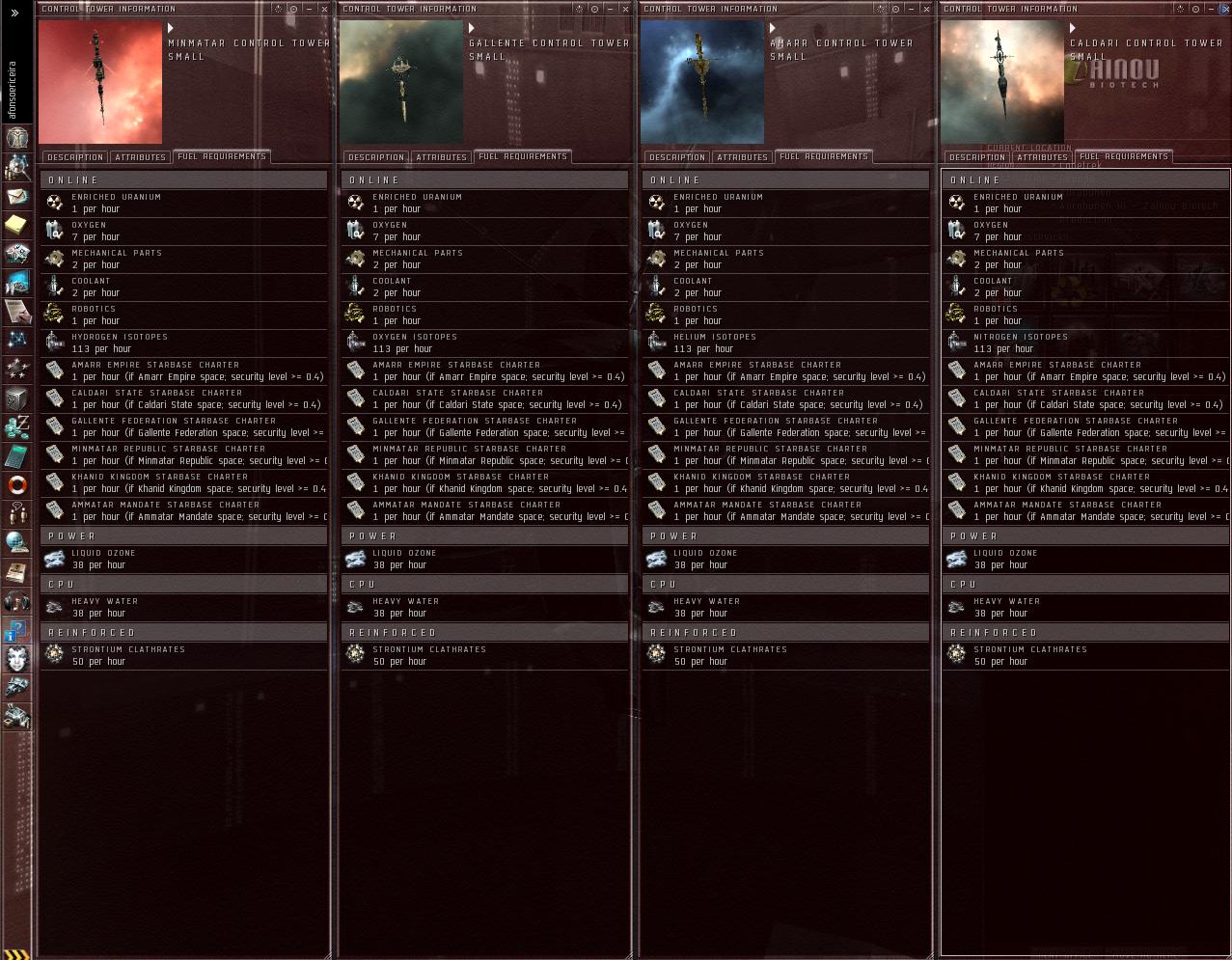Open Description tab in Gallente tower window
Viewport: 1232px width, 960px height.
click(x=375, y=157)
